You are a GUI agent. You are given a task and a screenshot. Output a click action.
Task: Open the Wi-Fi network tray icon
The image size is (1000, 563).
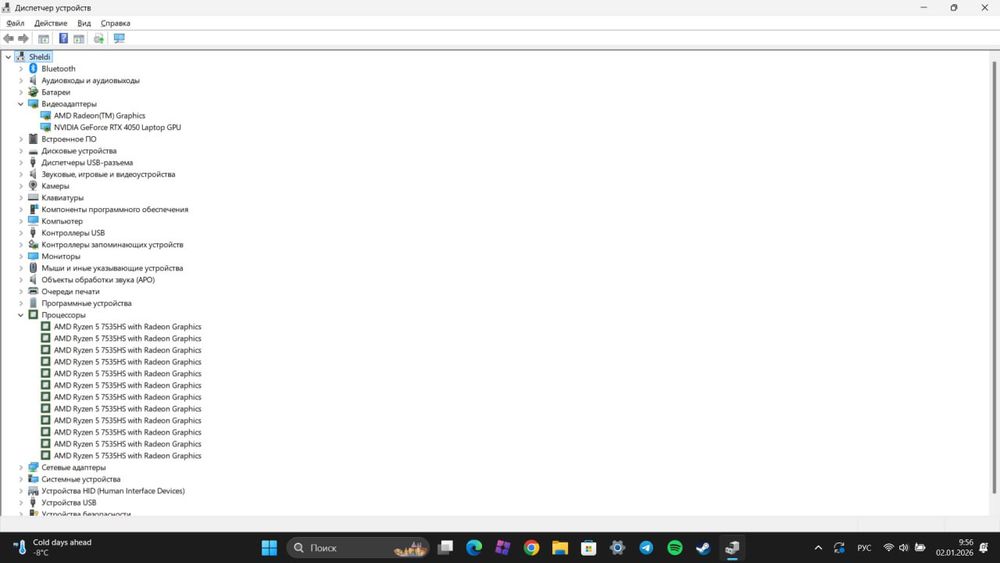tap(888, 548)
